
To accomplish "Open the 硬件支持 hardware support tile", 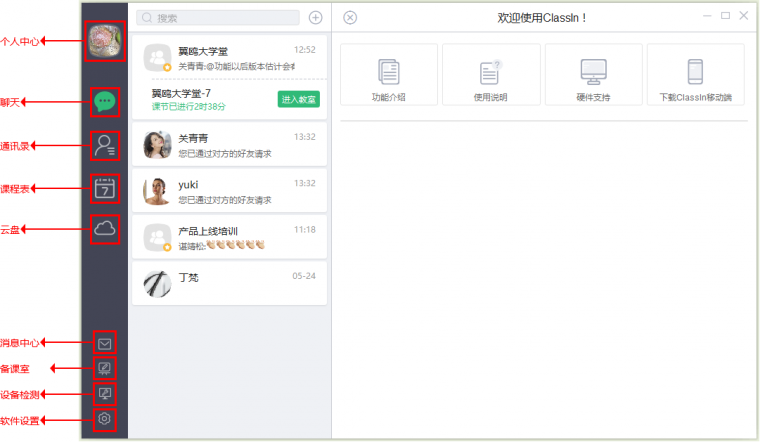I will (x=593, y=75).
